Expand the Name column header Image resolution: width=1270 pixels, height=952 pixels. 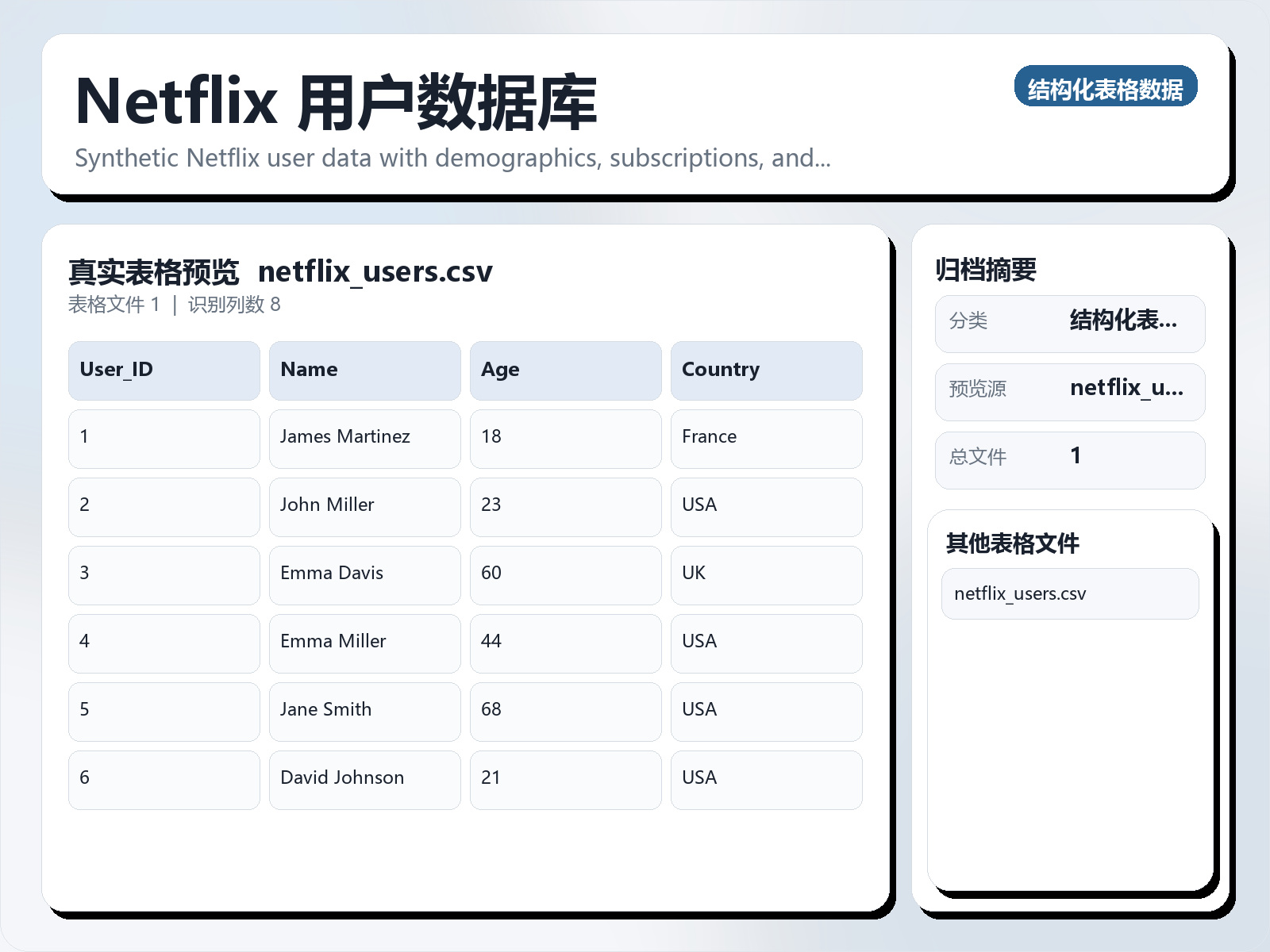364,370
